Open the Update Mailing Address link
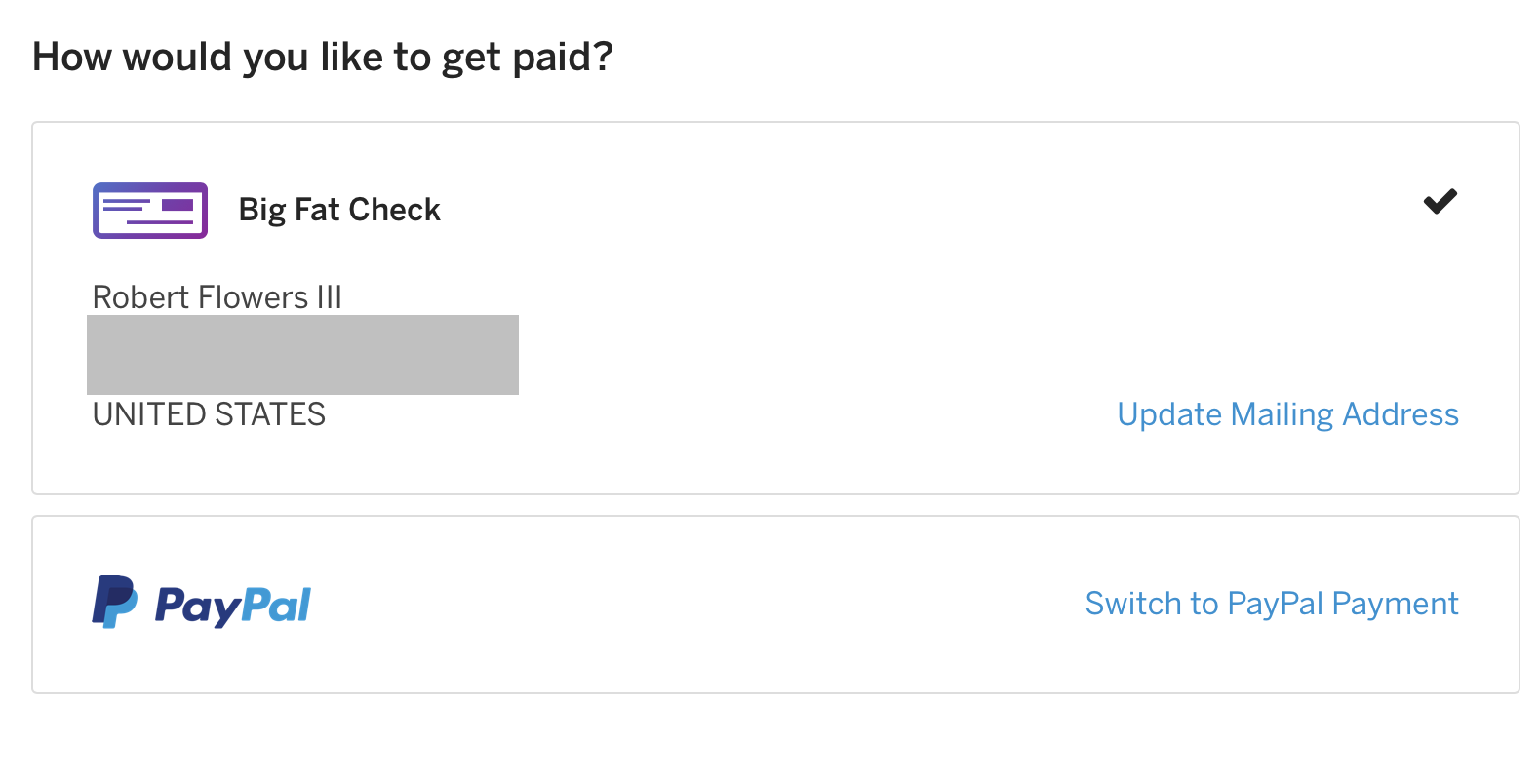The image size is (1539, 784). (1287, 414)
